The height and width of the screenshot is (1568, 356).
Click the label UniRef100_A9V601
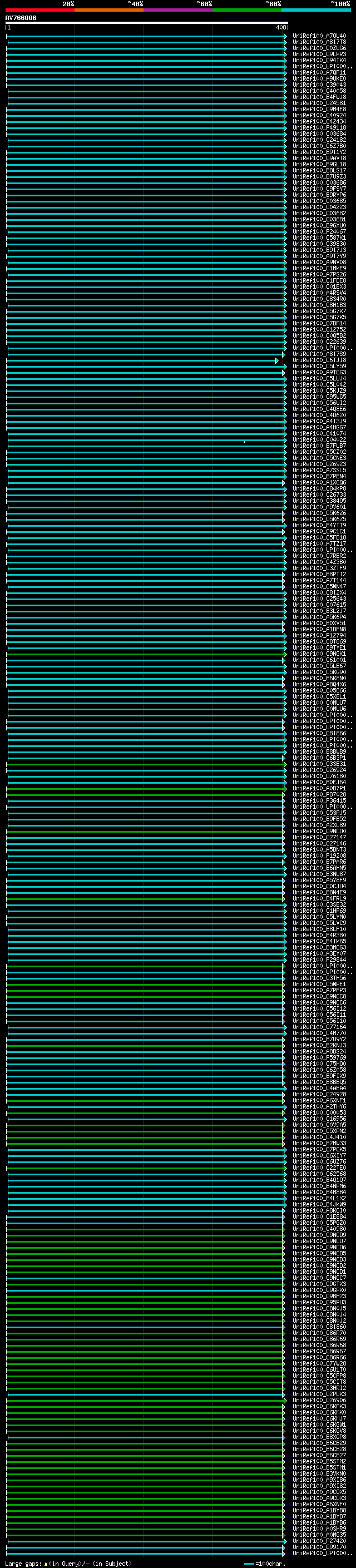(x=319, y=507)
